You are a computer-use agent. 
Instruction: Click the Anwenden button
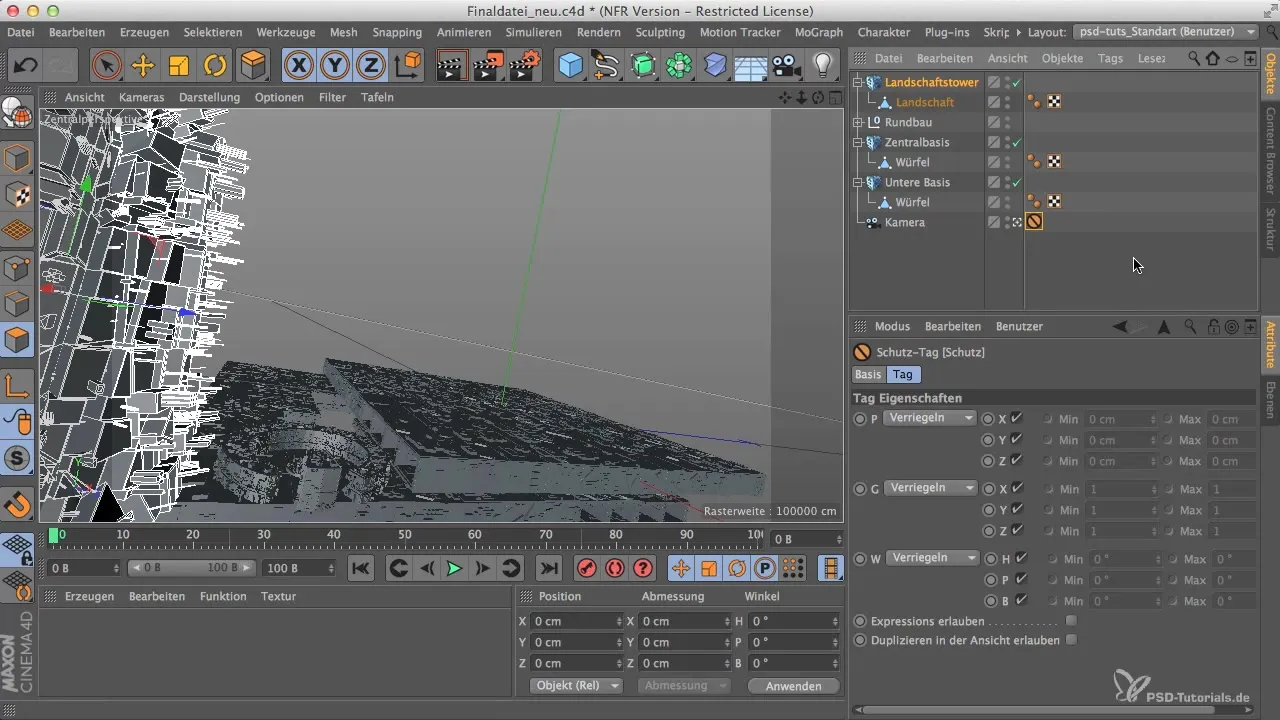[x=793, y=686]
